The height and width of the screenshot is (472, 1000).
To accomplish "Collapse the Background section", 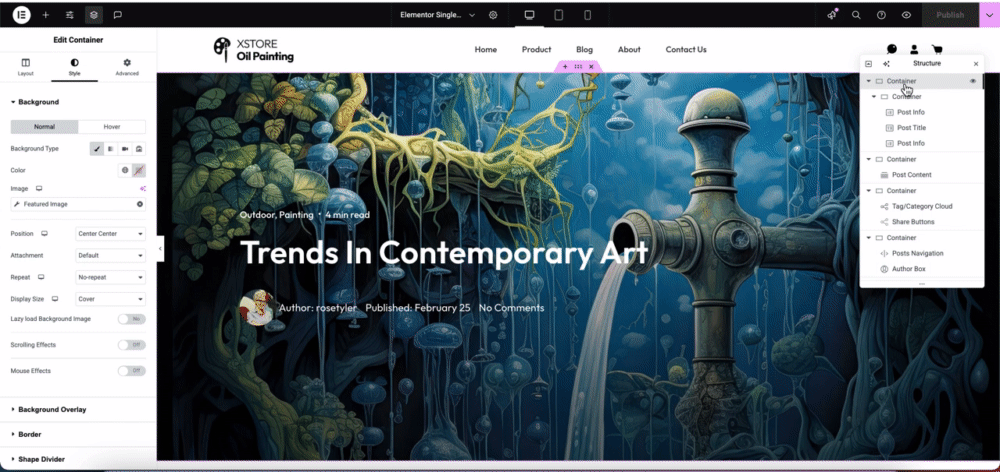I will click(x=38, y=102).
